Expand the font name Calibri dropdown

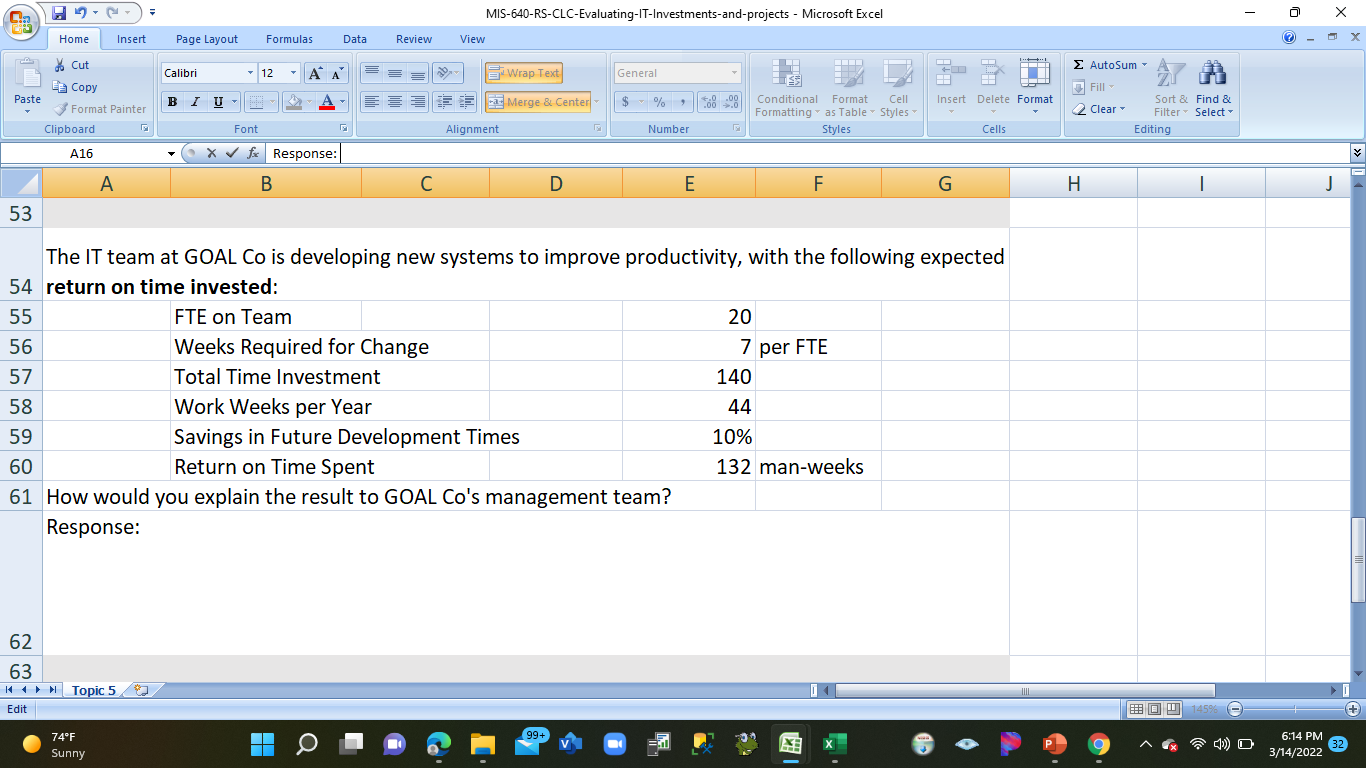tap(250, 73)
